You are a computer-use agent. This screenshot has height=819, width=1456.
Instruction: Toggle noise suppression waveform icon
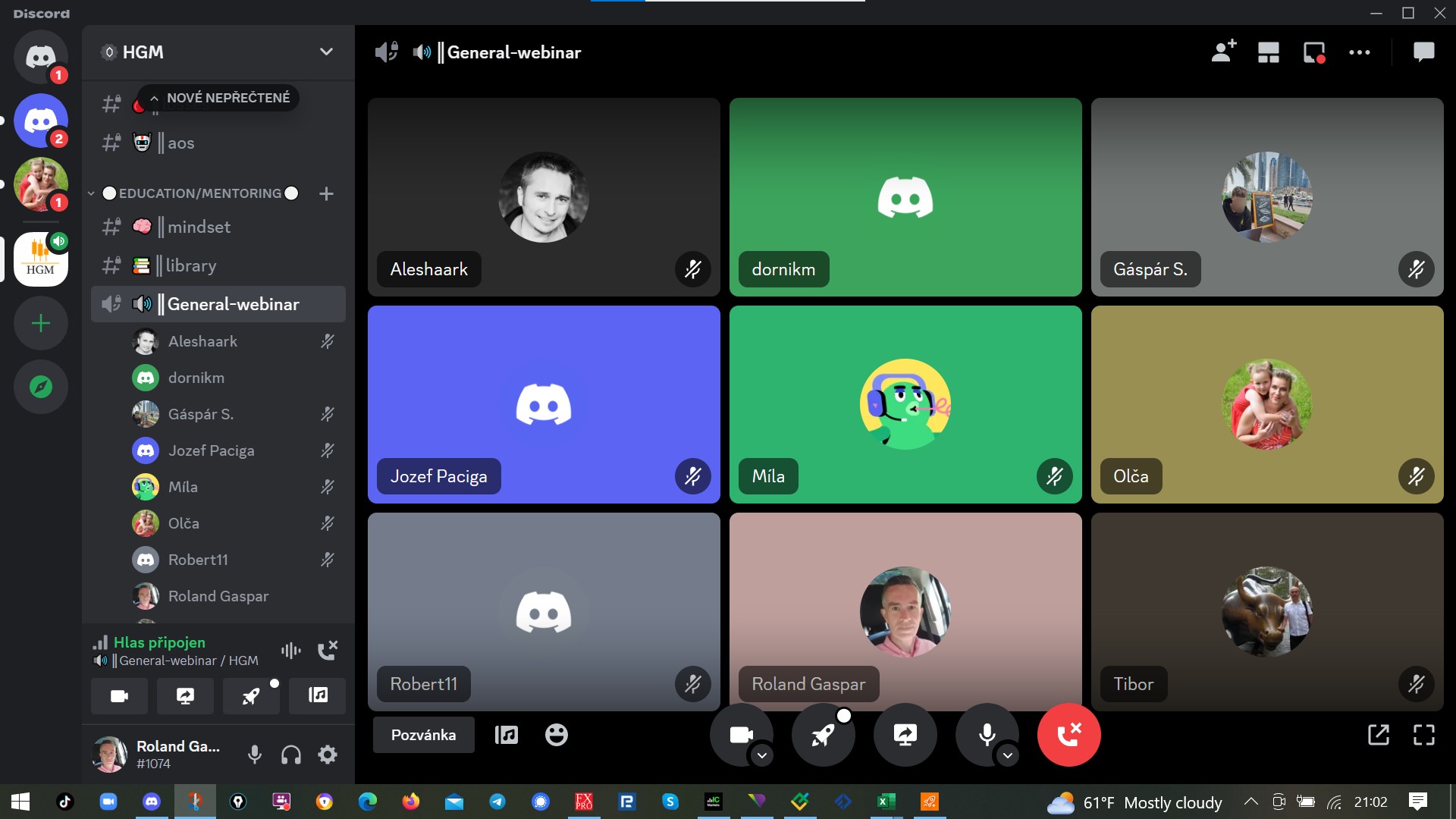pos(291,651)
